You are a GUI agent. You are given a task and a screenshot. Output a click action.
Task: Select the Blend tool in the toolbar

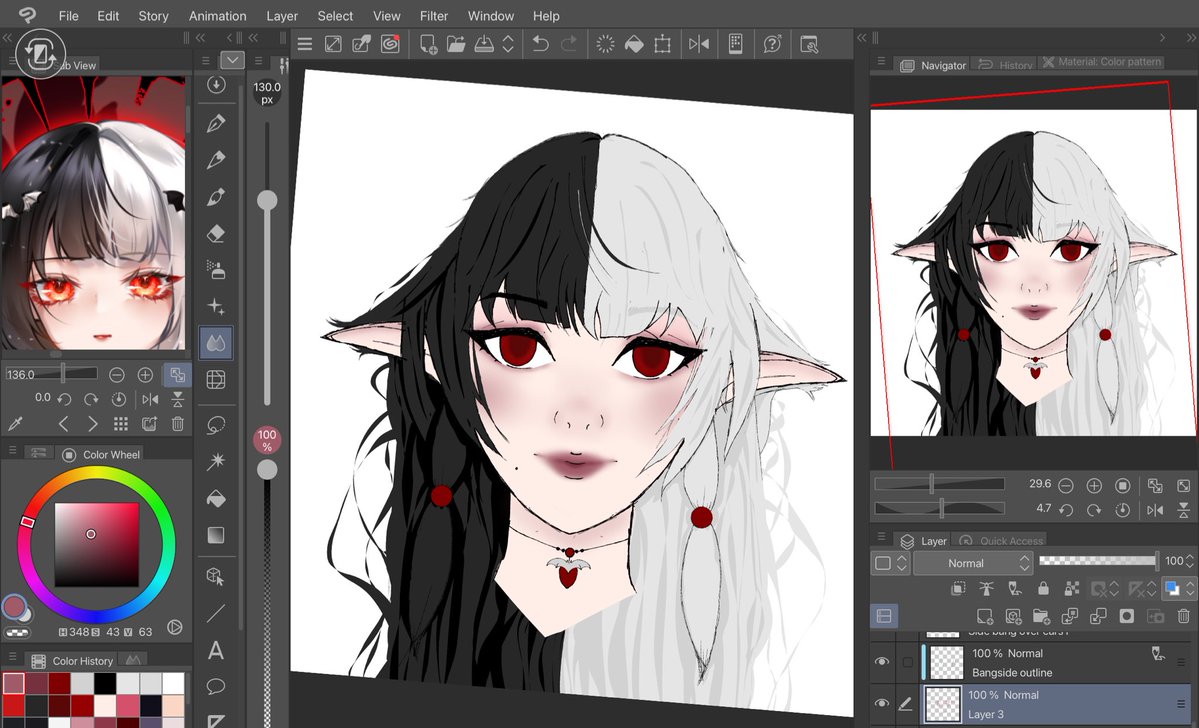(x=216, y=342)
